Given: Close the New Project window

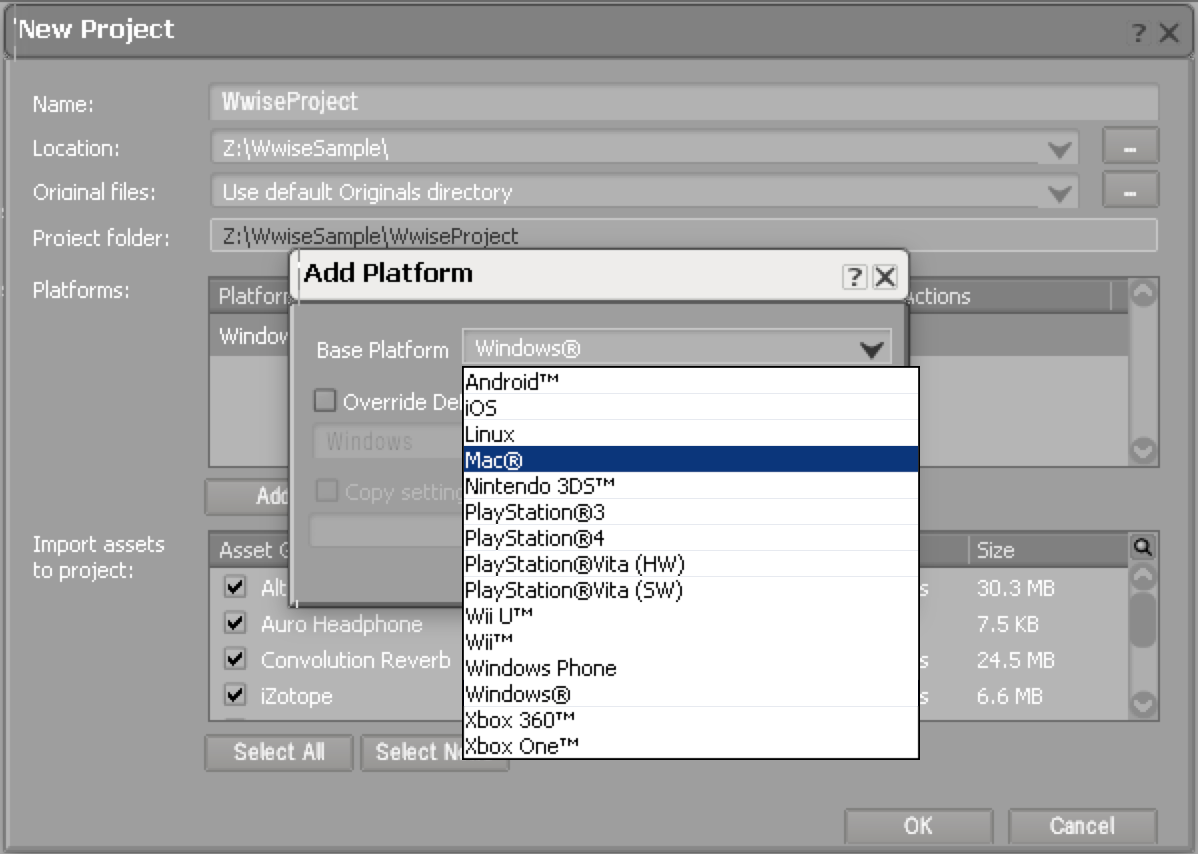Looking at the screenshot, I should (1169, 32).
